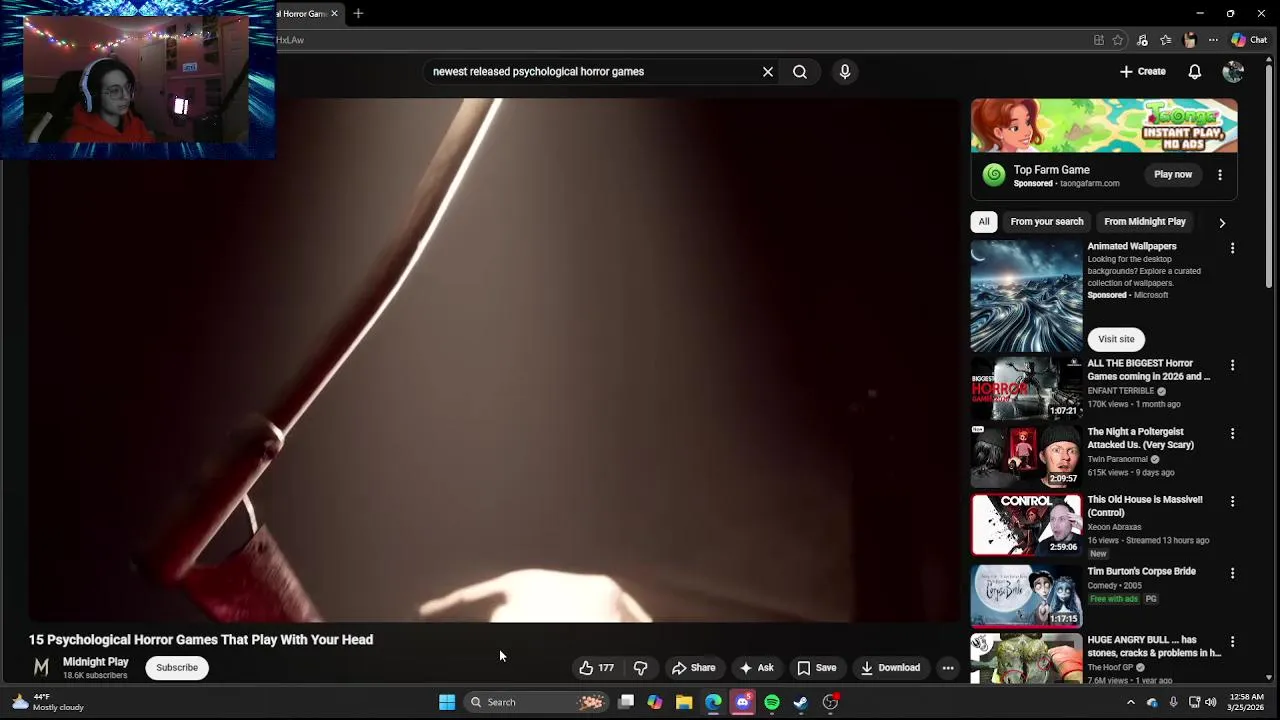
Task: Open Edge profile picture
Action: 1189,40
